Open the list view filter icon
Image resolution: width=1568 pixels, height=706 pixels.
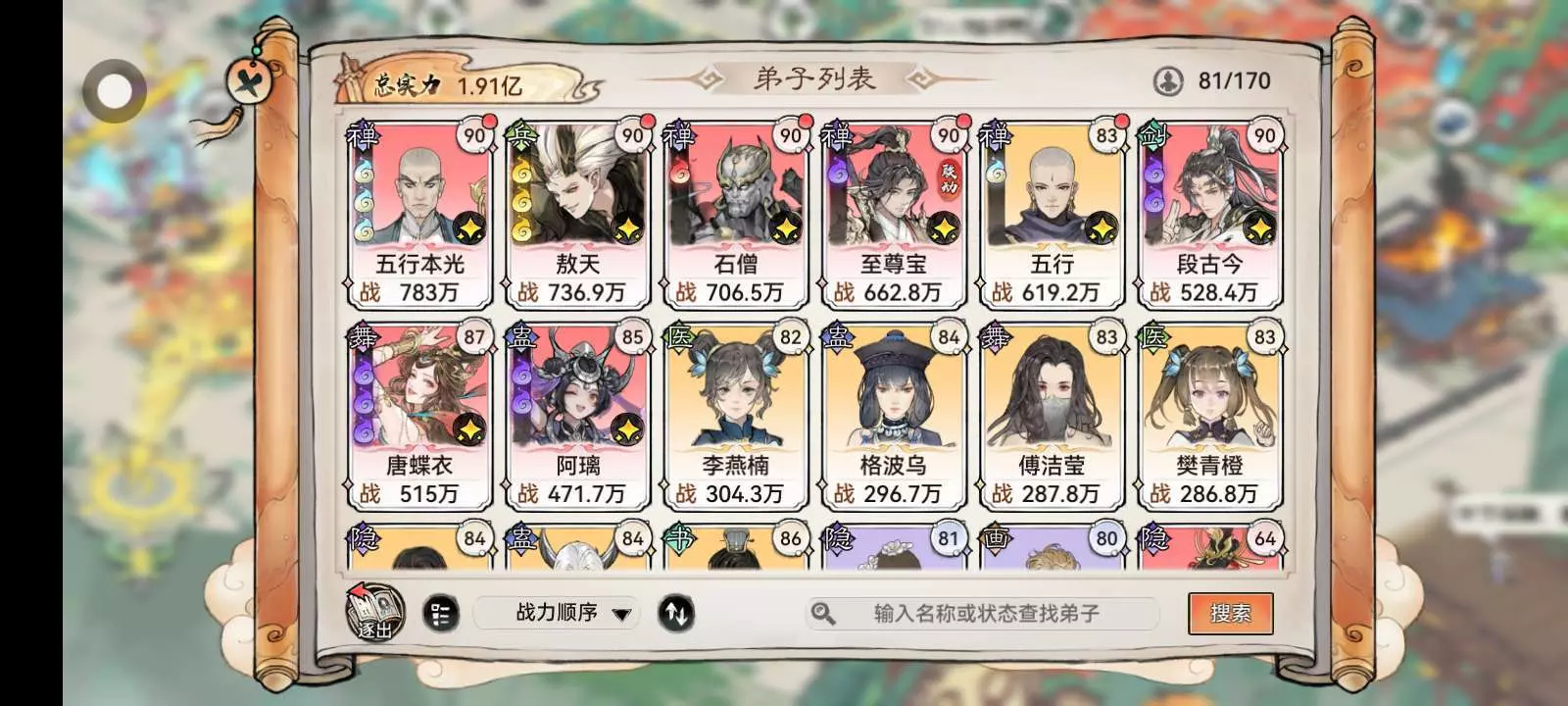click(441, 614)
